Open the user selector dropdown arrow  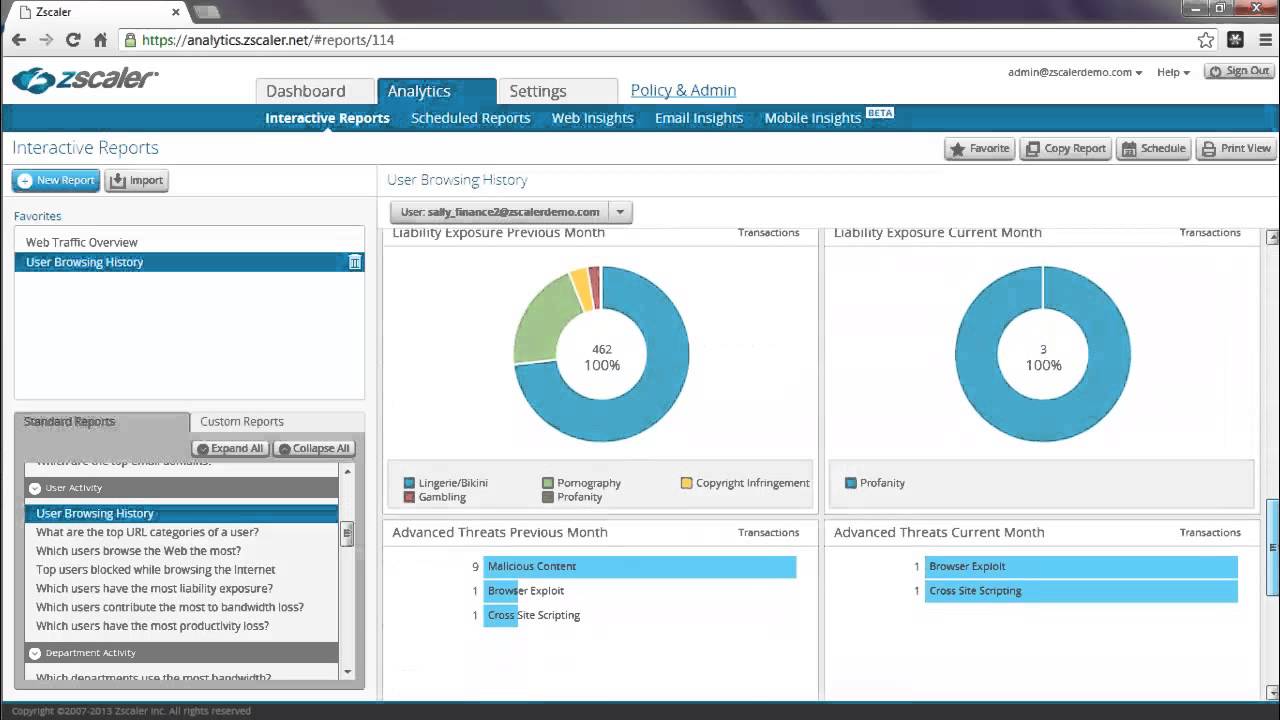click(620, 212)
